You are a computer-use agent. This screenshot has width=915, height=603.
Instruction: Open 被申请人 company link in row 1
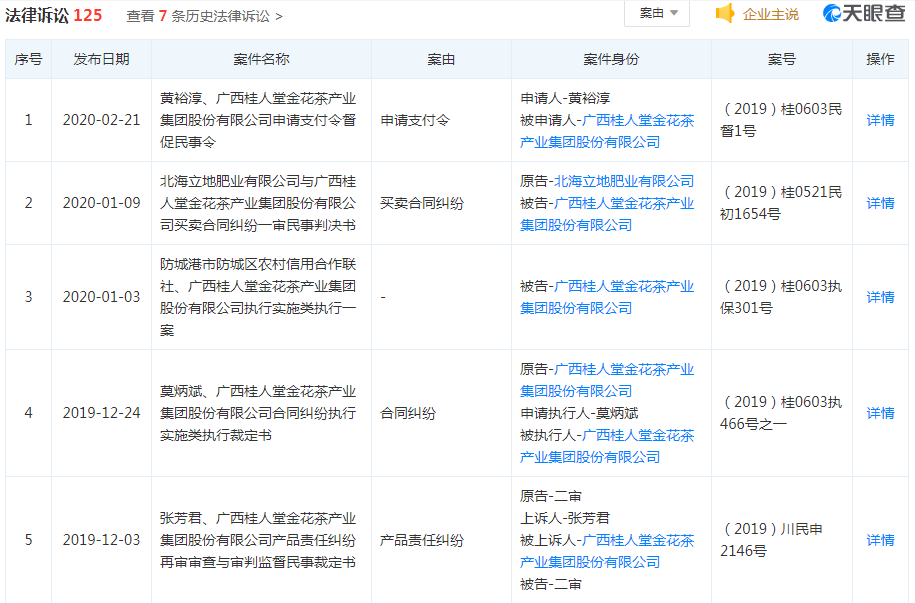[607, 131]
